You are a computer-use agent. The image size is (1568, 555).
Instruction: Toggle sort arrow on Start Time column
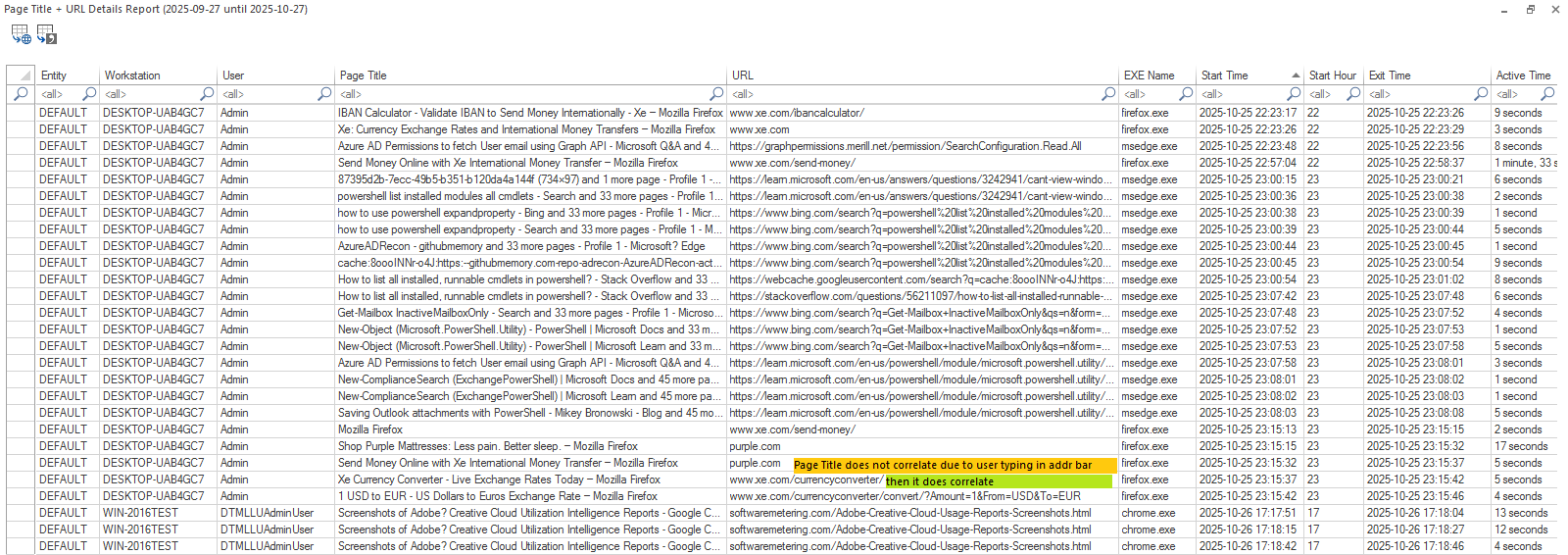click(x=1296, y=76)
